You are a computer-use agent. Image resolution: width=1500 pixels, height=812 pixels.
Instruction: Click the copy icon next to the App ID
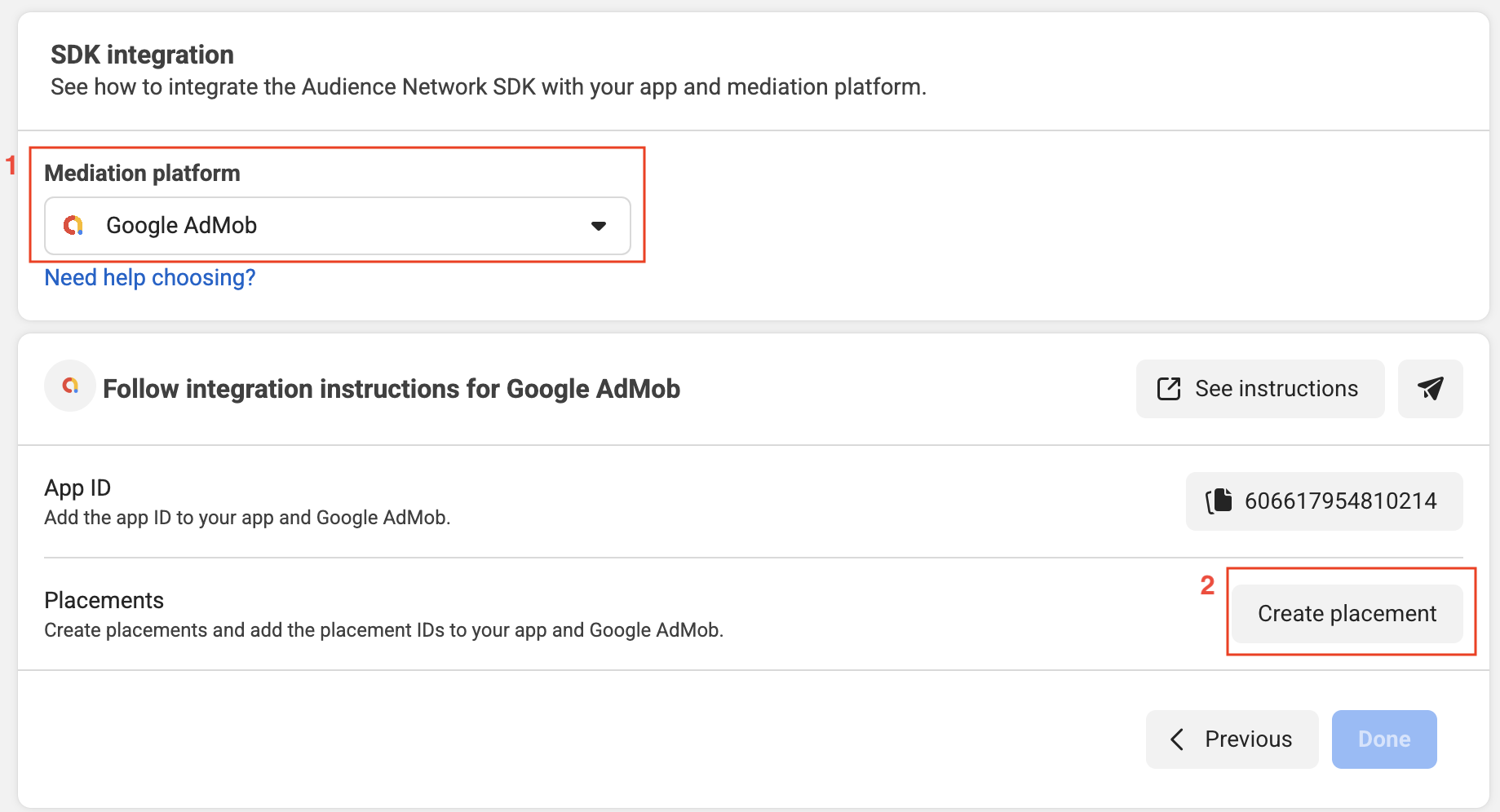1219,501
